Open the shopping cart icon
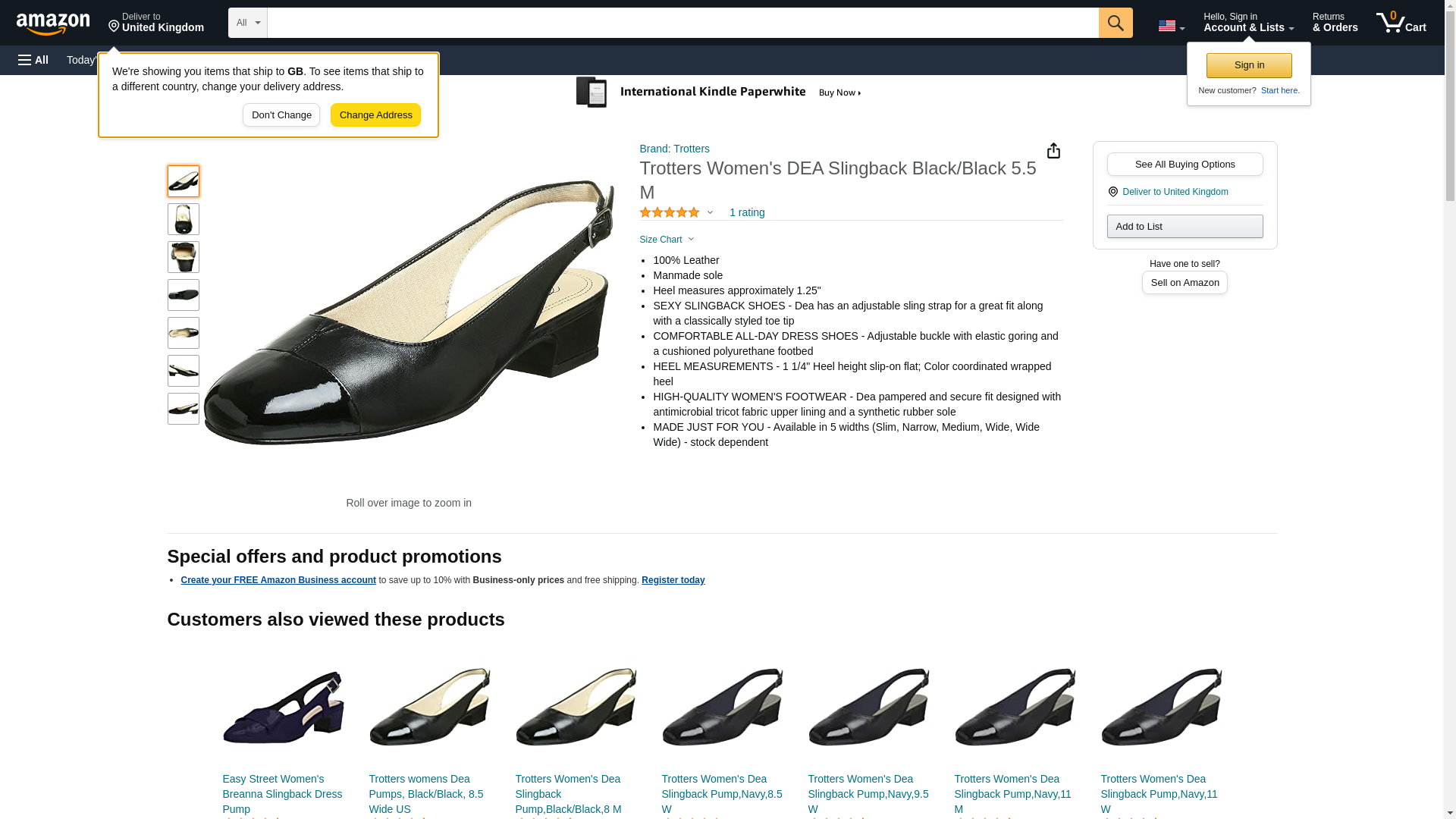1456x819 pixels. 1401,23
